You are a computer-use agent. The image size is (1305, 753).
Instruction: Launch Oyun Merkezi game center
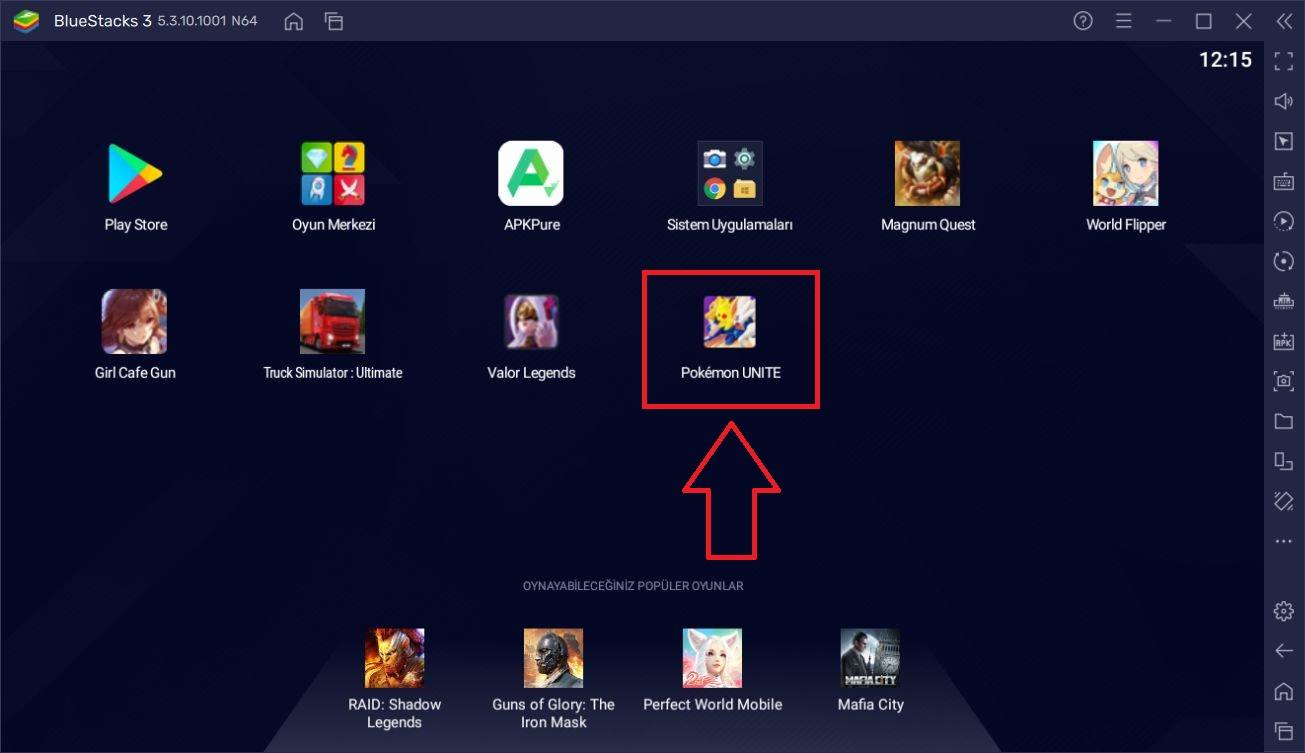coord(333,174)
